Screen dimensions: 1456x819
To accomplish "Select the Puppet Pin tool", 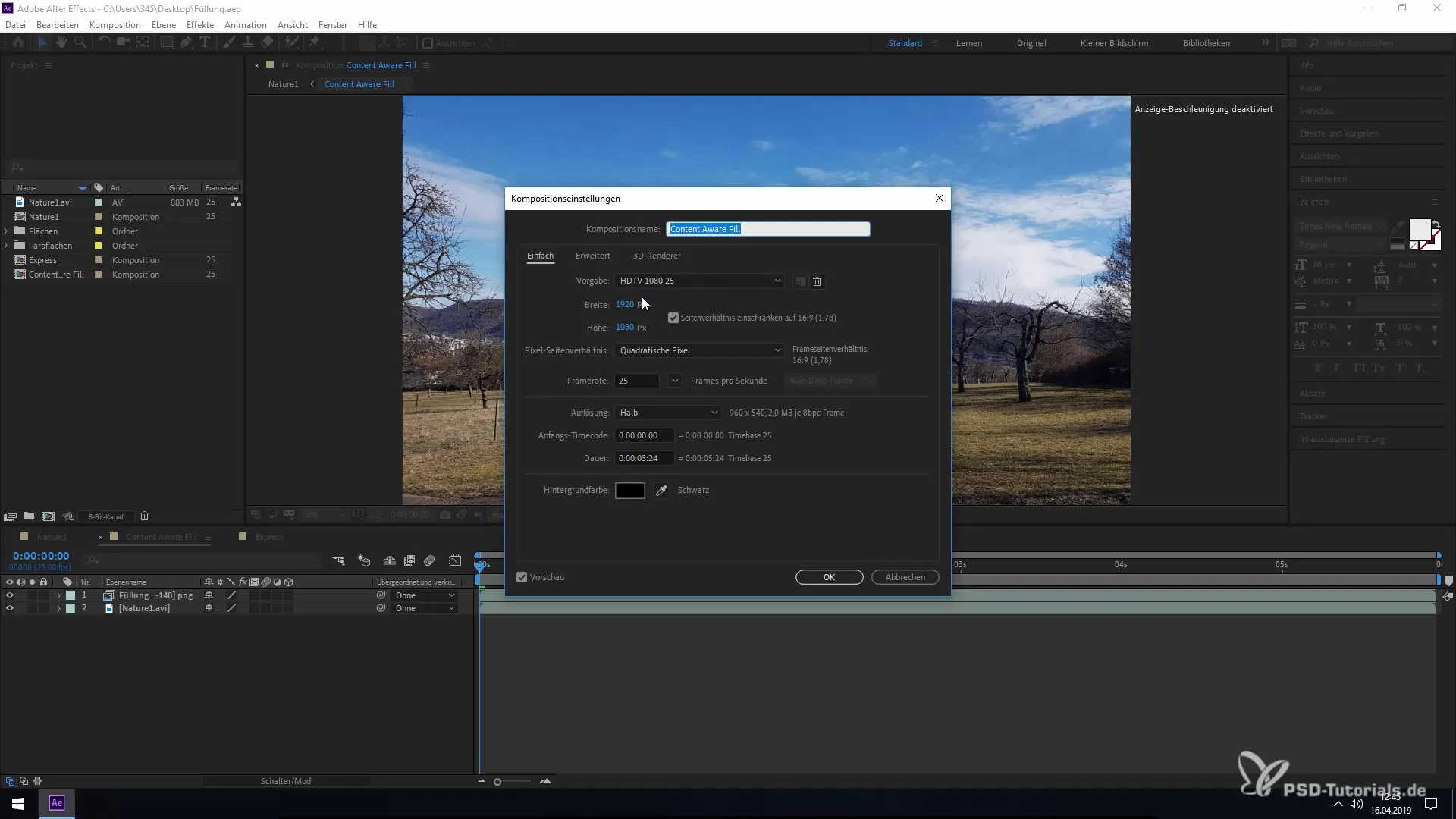I will tap(315, 43).
